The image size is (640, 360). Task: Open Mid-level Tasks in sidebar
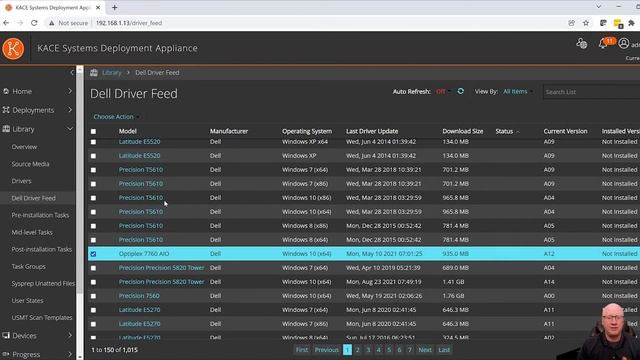click(x=32, y=232)
